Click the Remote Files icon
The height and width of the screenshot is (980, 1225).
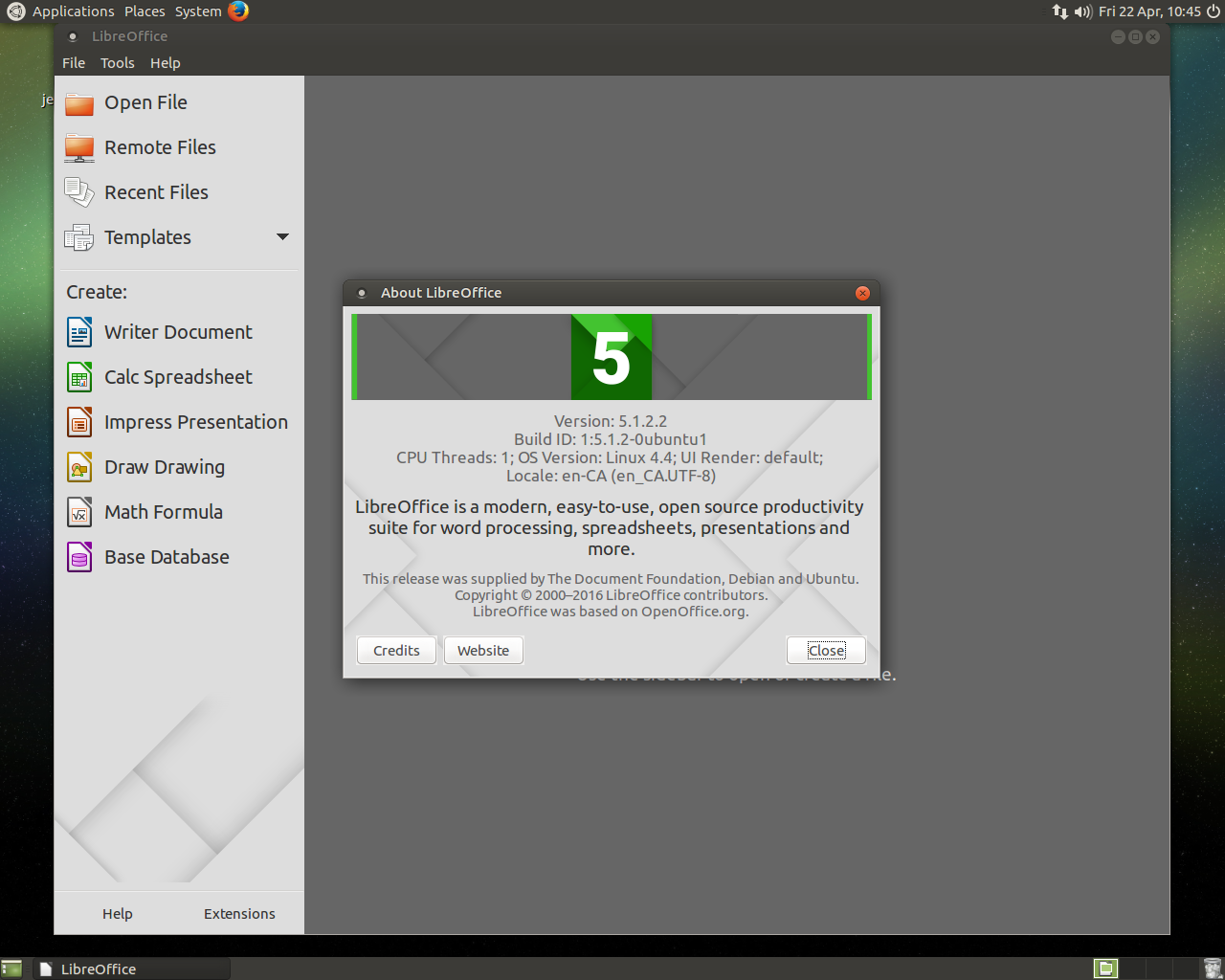click(79, 148)
